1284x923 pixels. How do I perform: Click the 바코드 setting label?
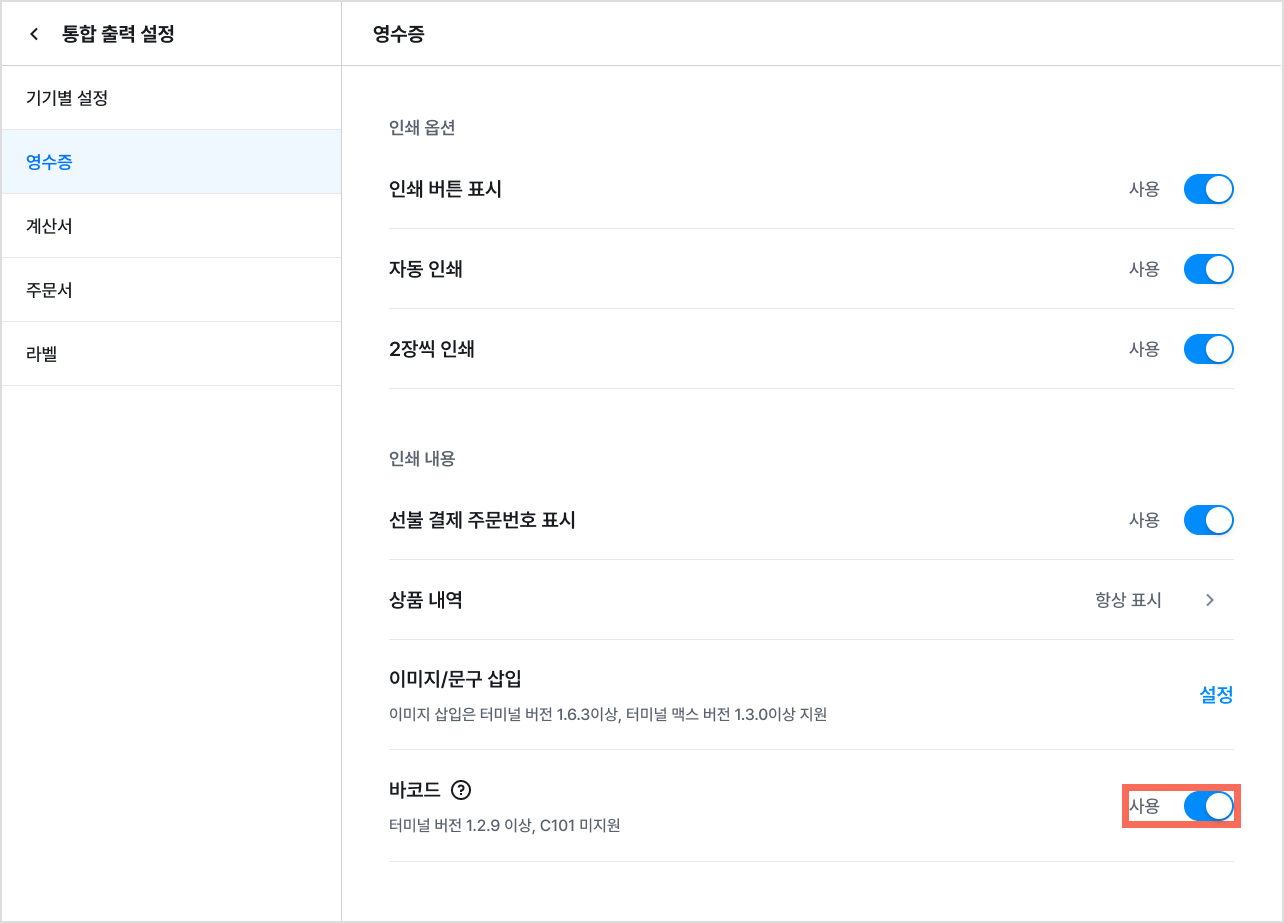(415, 790)
